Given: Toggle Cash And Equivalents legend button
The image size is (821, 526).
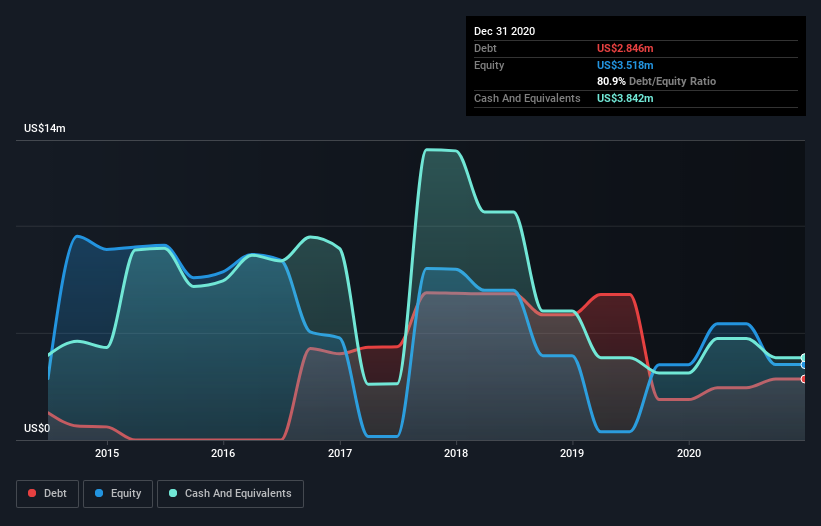Looking at the screenshot, I should pos(230,494).
